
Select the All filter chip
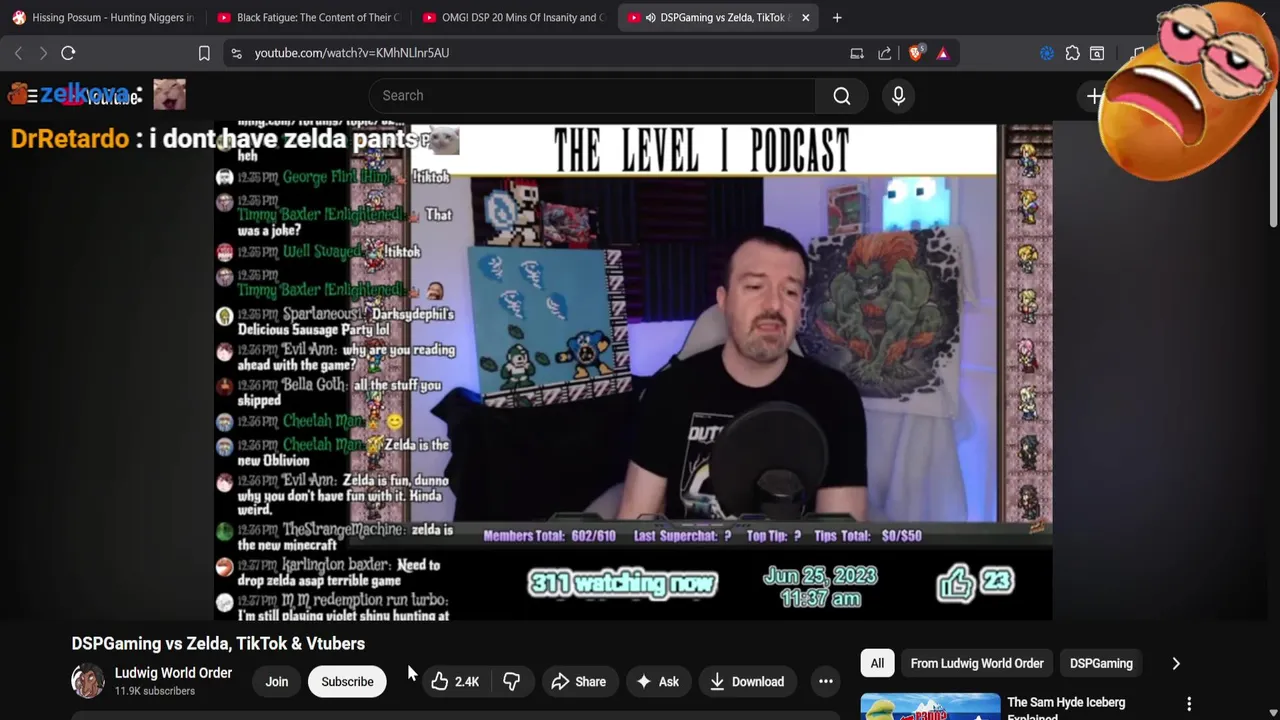click(x=877, y=663)
